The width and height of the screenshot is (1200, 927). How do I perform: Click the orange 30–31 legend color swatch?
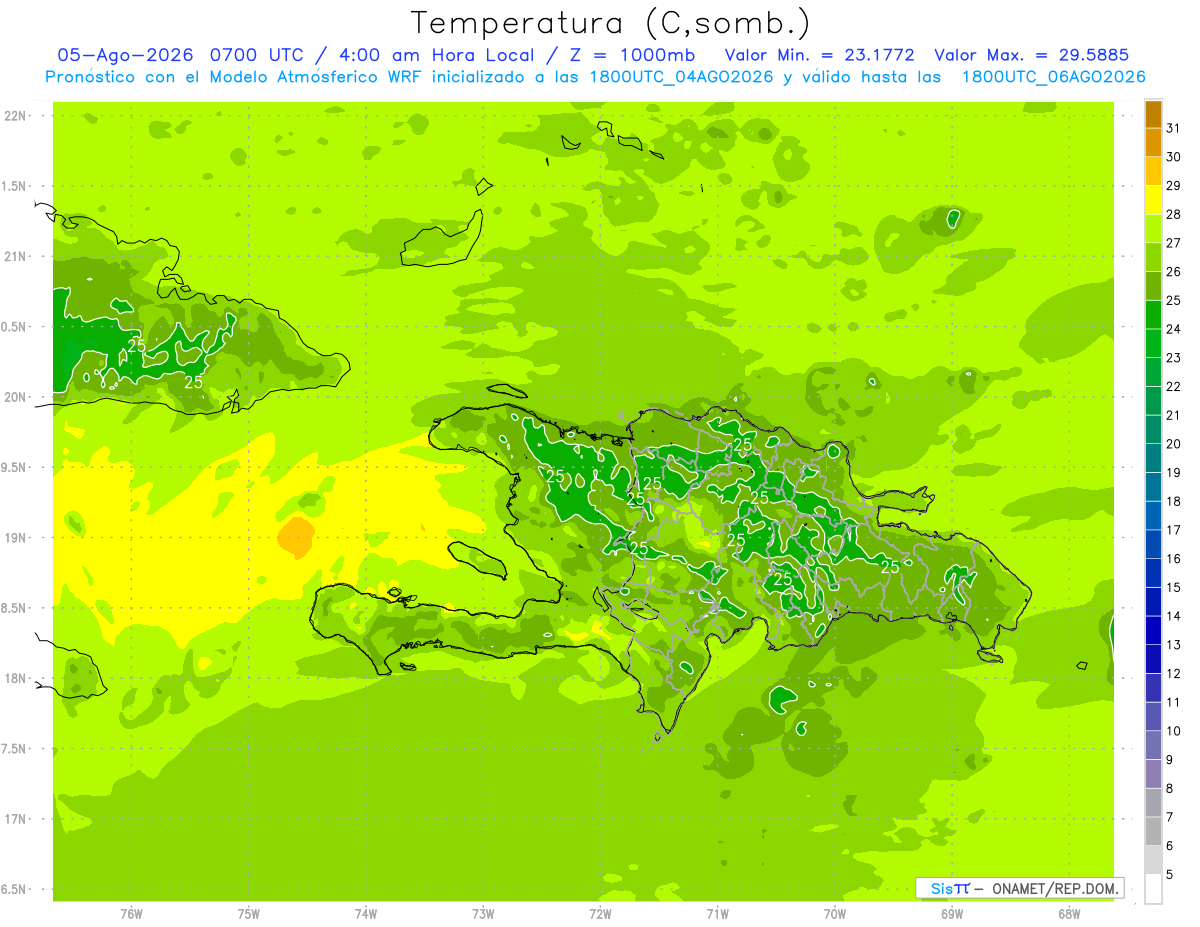tap(1153, 142)
